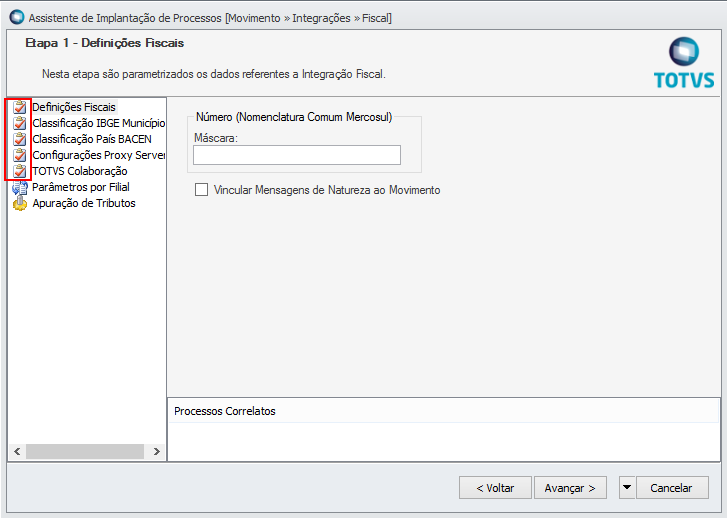Click the Avançar button
Viewport: 727px width, 518px height.
coord(570,487)
